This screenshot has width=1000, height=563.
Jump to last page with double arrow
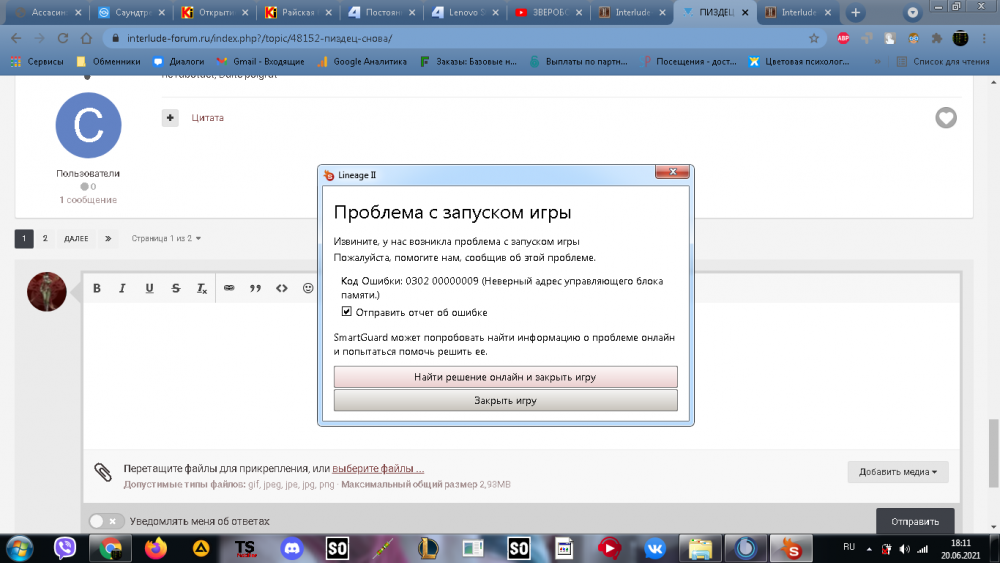108,238
